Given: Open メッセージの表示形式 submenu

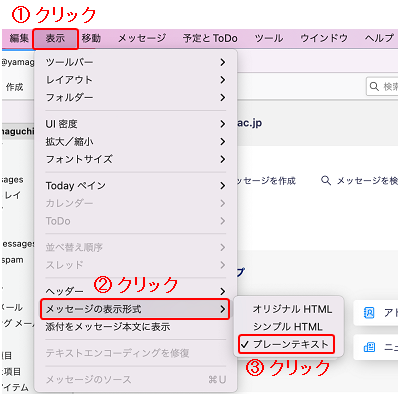Looking at the screenshot, I should pyautogui.click(x=135, y=309).
